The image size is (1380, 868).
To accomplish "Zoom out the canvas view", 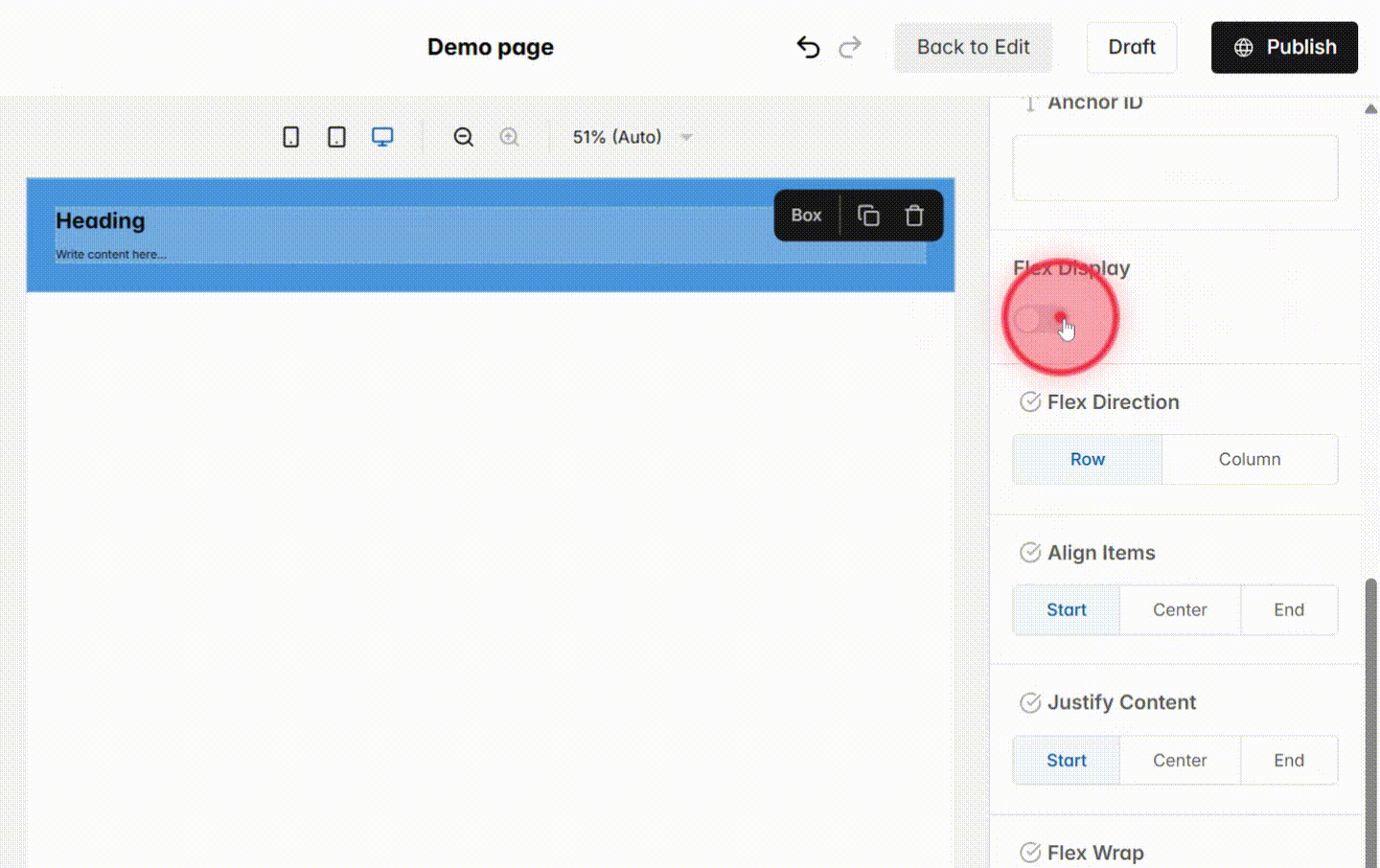I will tap(463, 137).
